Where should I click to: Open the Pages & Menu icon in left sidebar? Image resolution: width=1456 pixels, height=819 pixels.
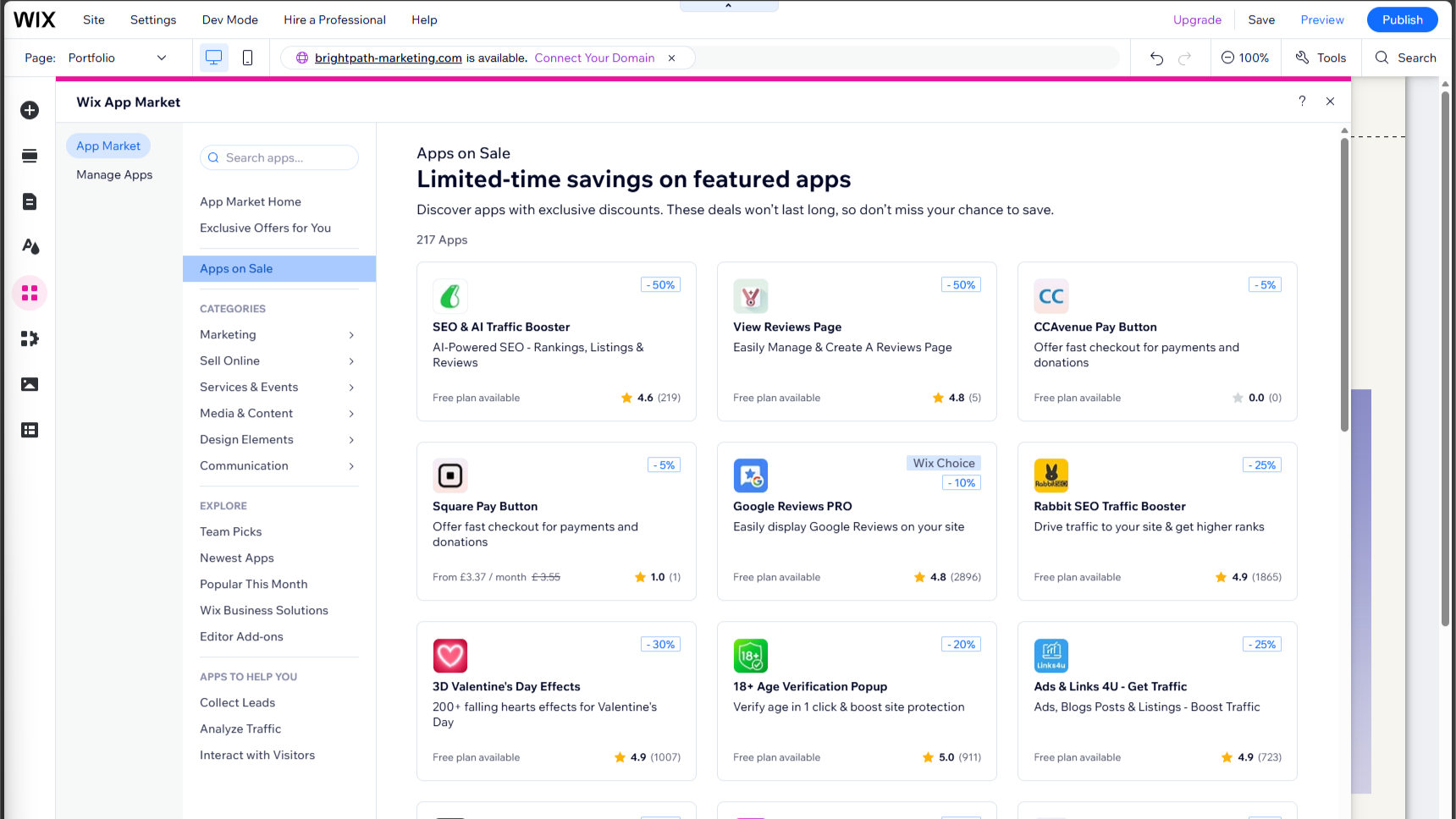click(x=30, y=201)
